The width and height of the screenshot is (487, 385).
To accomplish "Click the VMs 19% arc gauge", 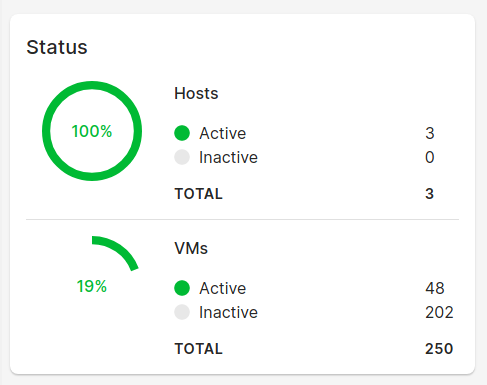I will click(115, 253).
